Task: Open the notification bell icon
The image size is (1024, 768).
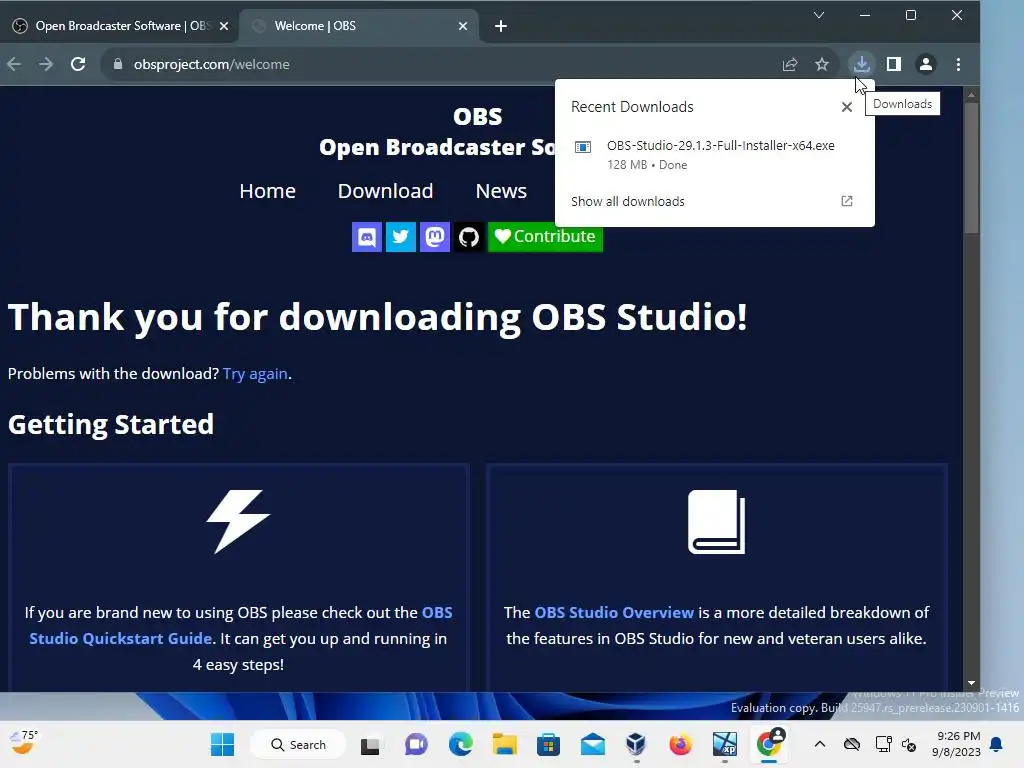Action: click(x=997, y=744)
